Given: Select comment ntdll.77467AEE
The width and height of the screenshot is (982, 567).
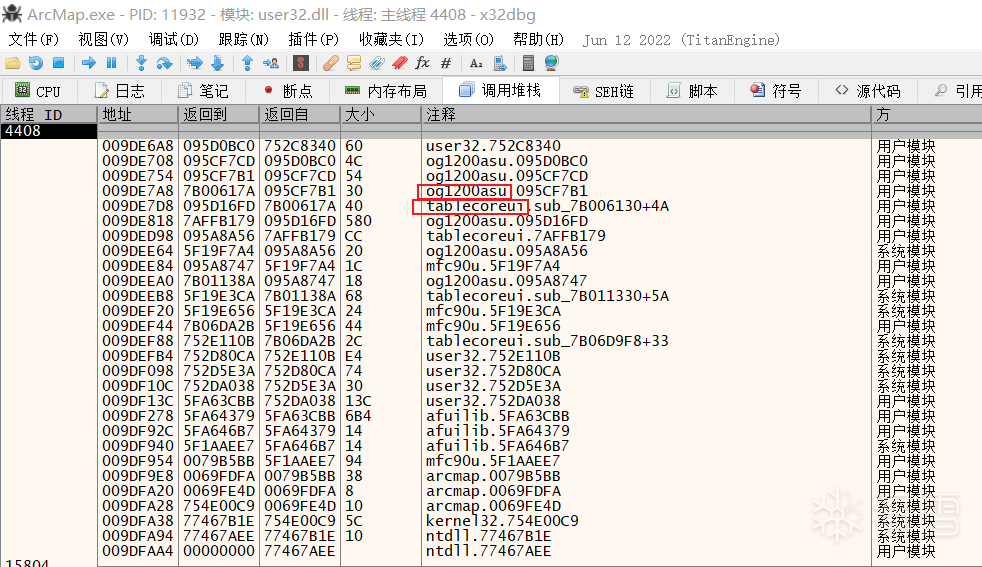Looking at the screenshot, I should (x=488, y=551).
